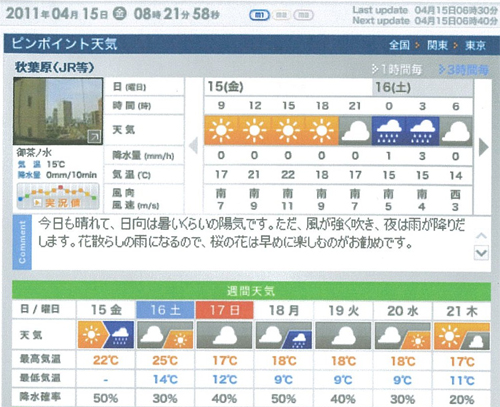Click the cloudy icon at 21 o'clock
Image resolution: width=500 pixels, height=407 pixels.
[355, 130]
